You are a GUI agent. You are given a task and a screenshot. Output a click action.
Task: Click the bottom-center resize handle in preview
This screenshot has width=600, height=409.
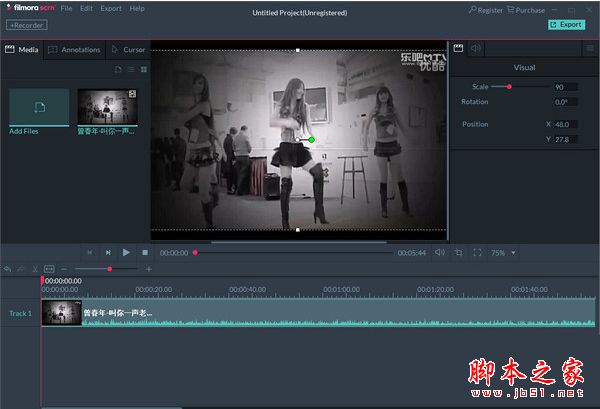[298, 230]
